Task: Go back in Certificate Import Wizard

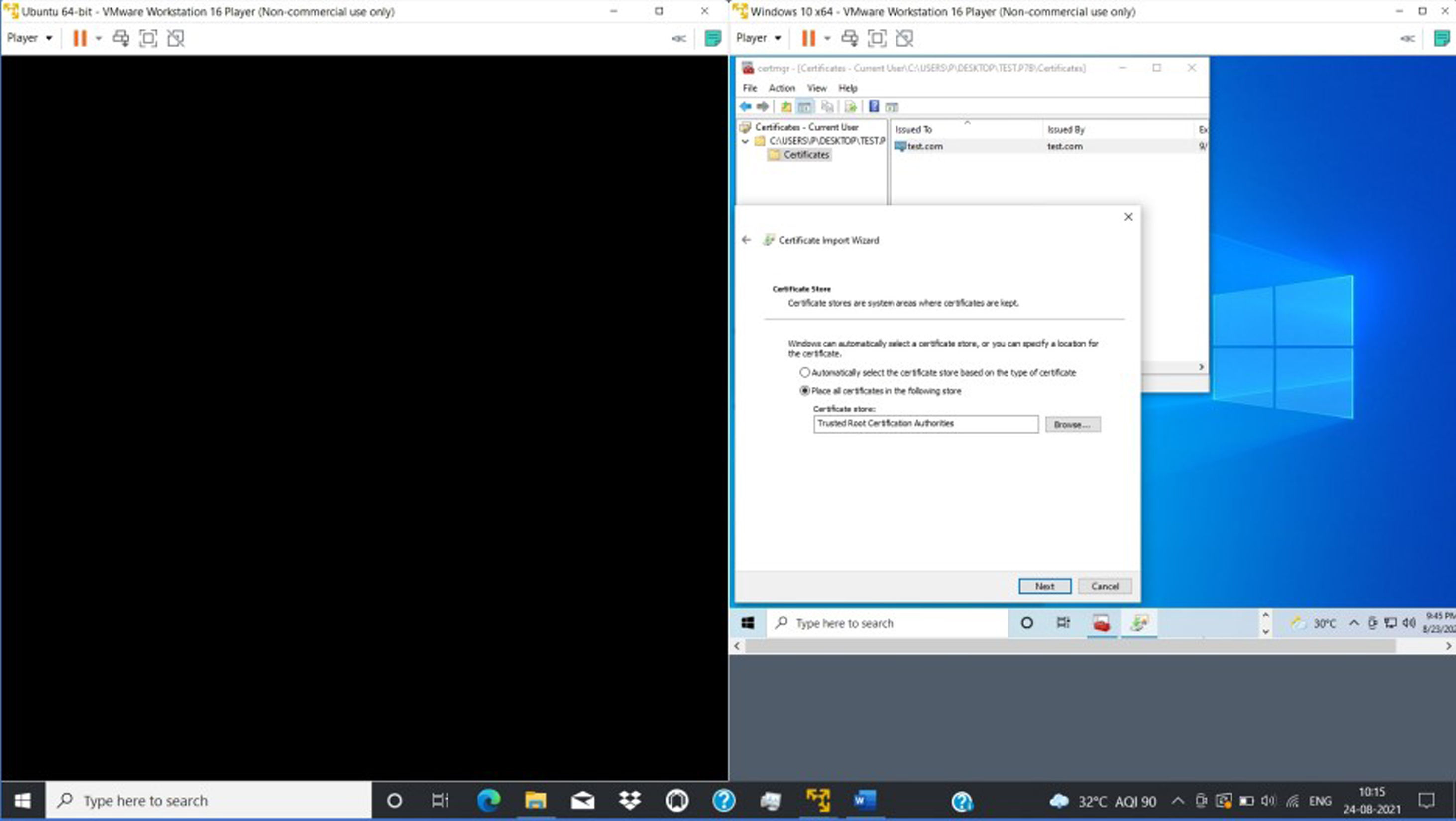Action: click(746, 240)
